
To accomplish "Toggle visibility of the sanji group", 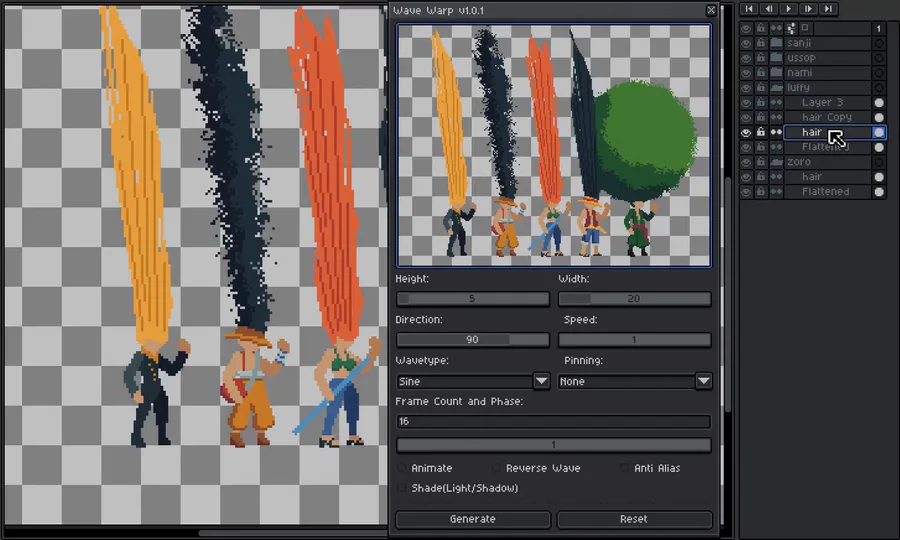I will pos(746,43).
